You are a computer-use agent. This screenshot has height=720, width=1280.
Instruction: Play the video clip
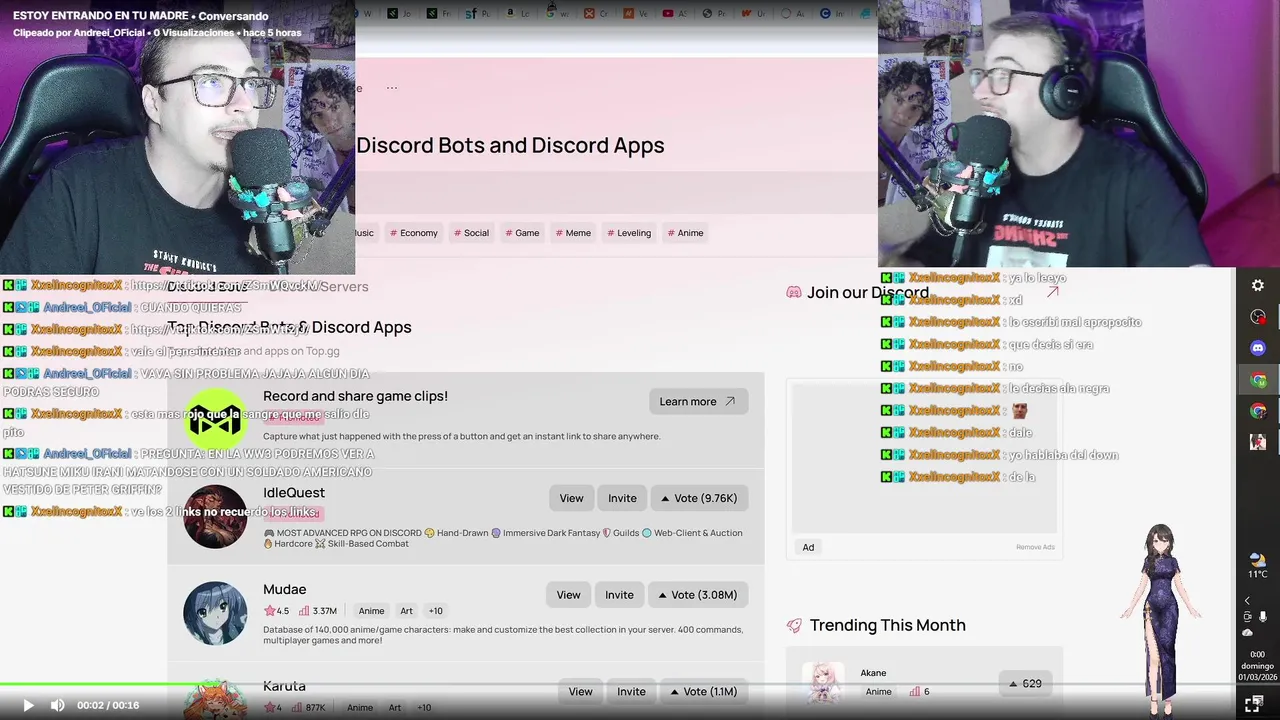28,705
